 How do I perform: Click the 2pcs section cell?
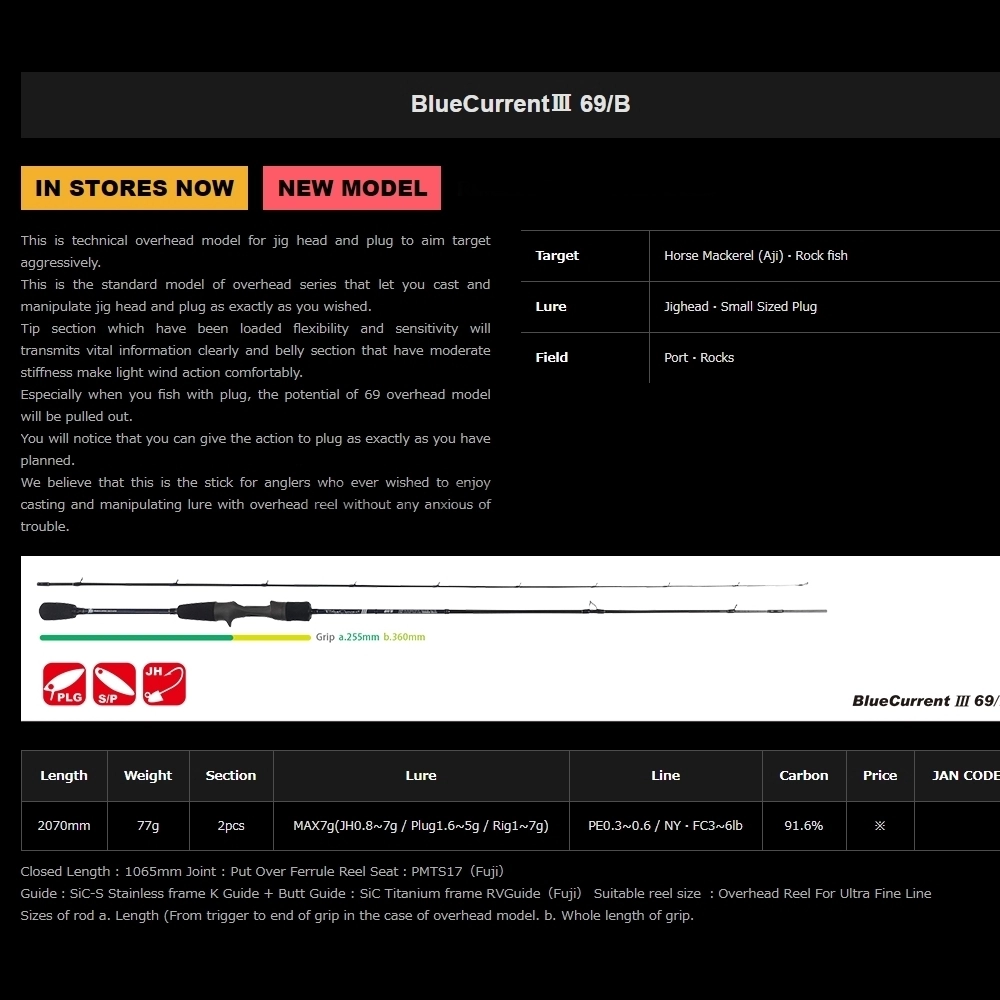tap(231, 826)
